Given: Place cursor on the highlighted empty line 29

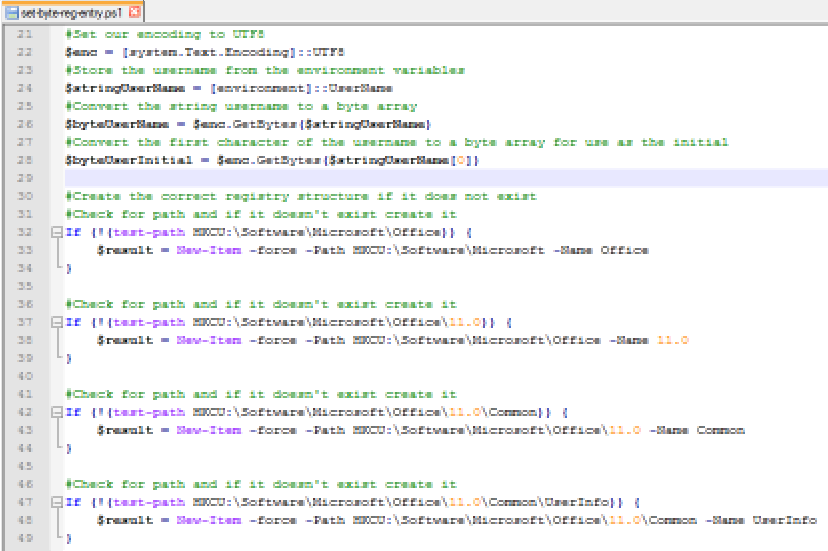Looking at the screenshot, I should pos(400,178).
